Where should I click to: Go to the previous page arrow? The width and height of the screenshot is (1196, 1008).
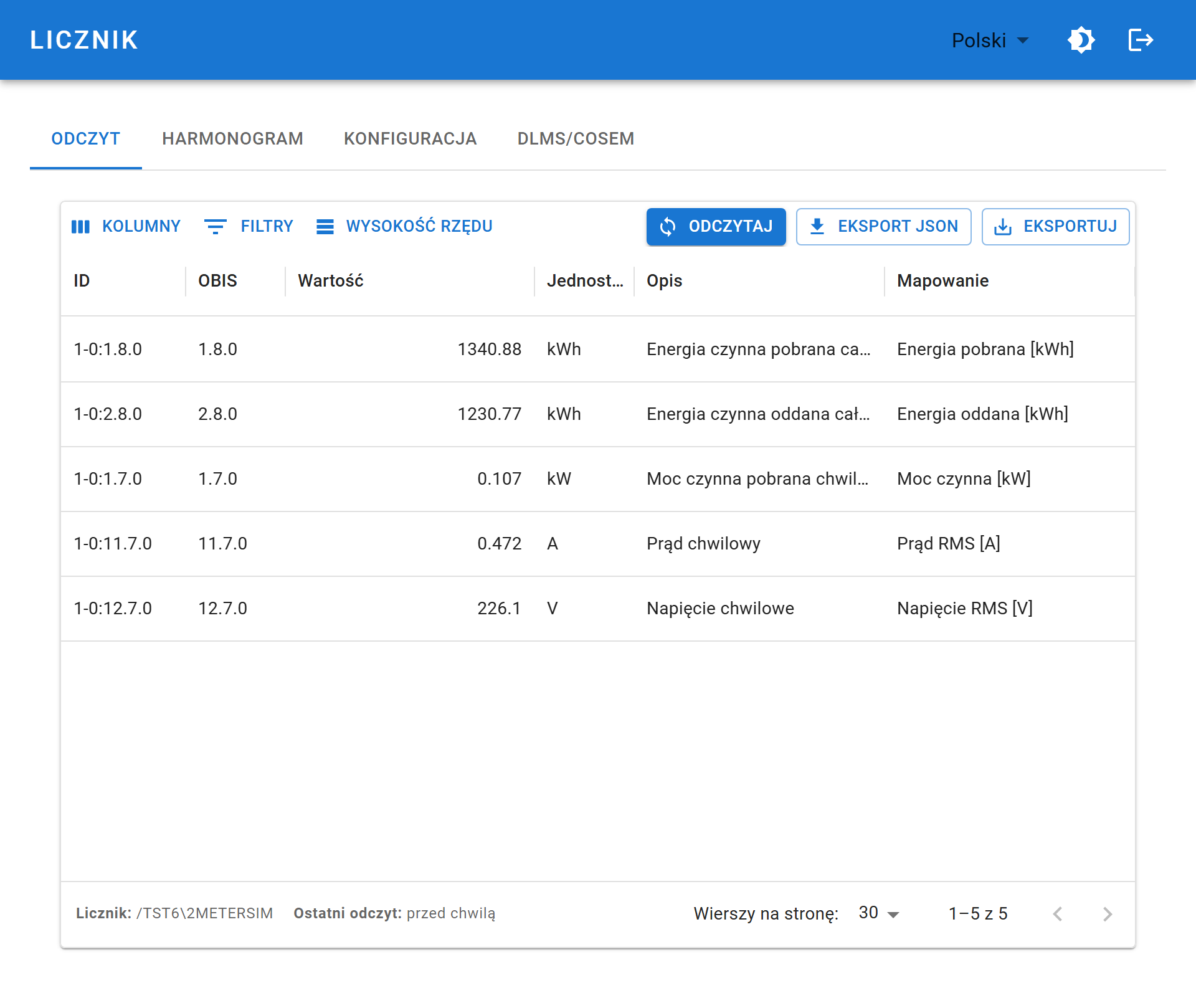point(1058,914)
